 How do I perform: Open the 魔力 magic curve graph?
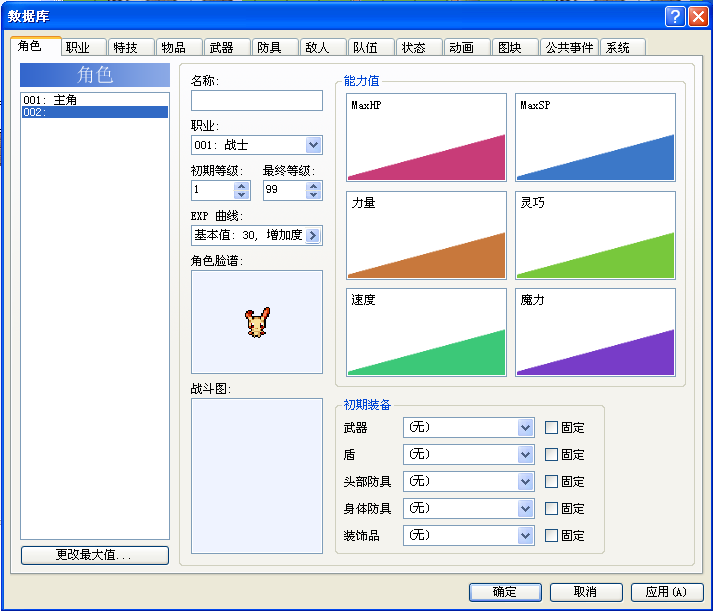(595, 332)
